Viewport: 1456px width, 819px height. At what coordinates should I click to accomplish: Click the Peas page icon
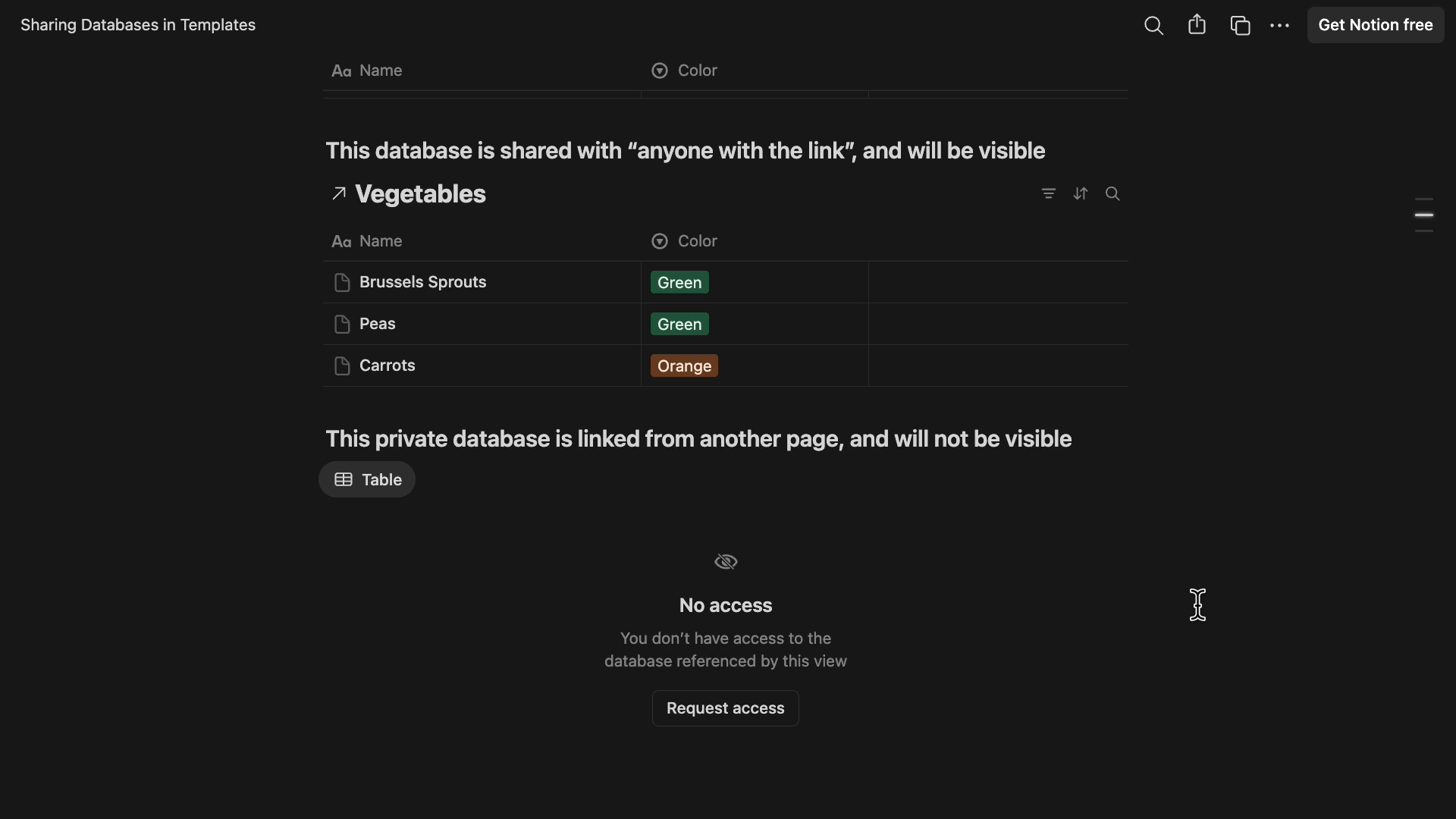(x=342, y=324)
